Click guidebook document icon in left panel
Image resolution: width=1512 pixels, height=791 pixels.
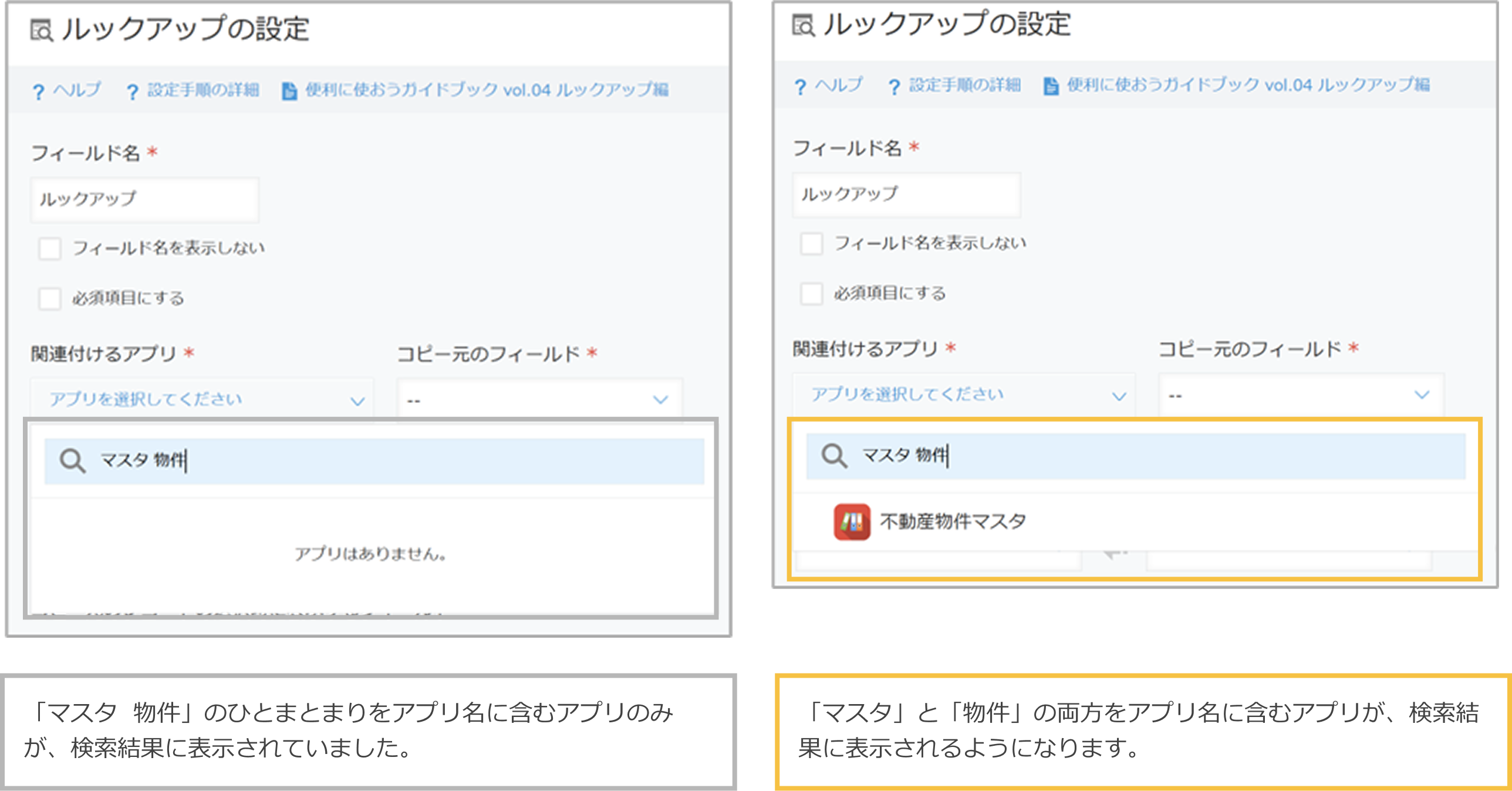pyautogui.click(x=289, y=91)
